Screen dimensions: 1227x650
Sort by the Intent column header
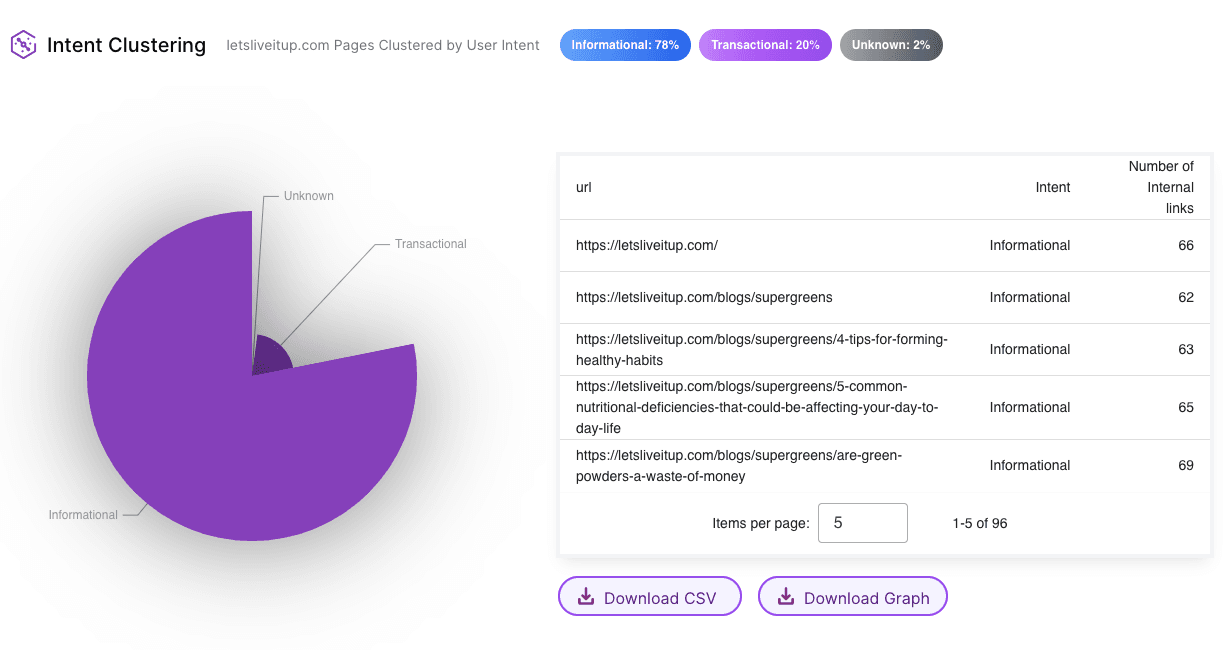tap(1053, 187)
